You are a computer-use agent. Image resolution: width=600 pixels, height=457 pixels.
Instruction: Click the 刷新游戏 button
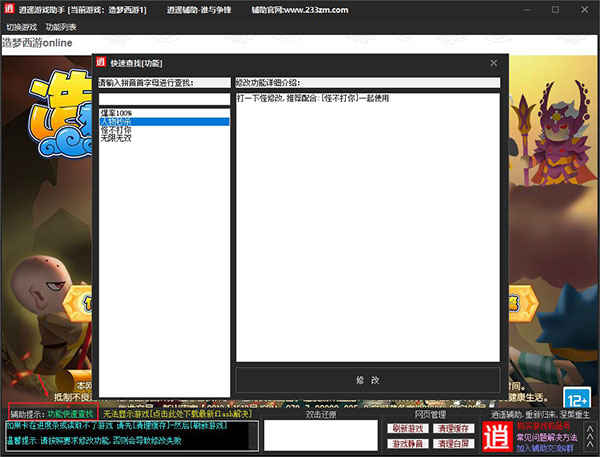tap(408, 428)
